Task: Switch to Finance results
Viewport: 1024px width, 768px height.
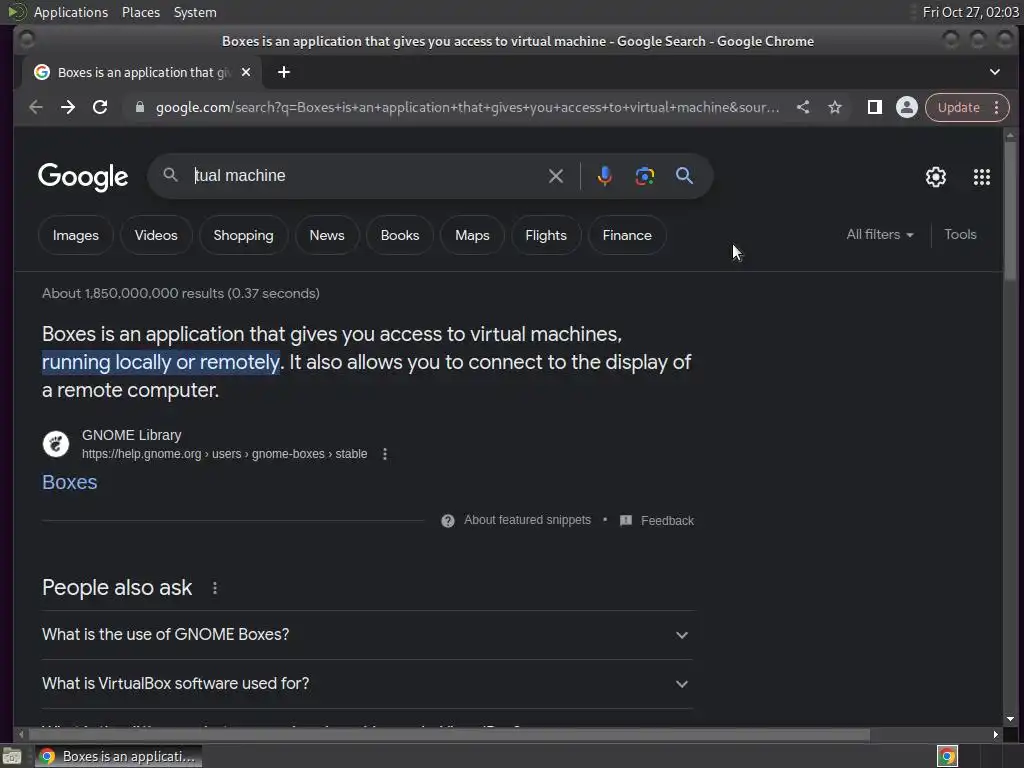Action: (x=627, y=235)
